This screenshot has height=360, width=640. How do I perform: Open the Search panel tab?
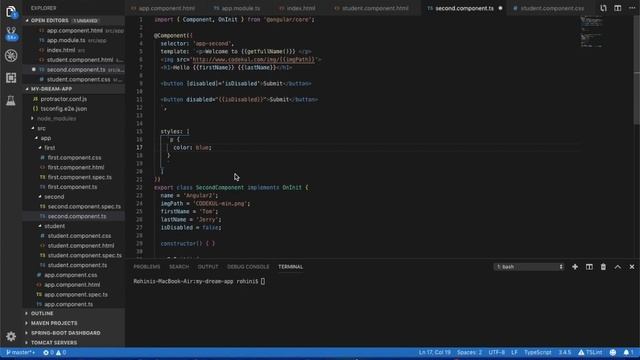pos(179,267)
